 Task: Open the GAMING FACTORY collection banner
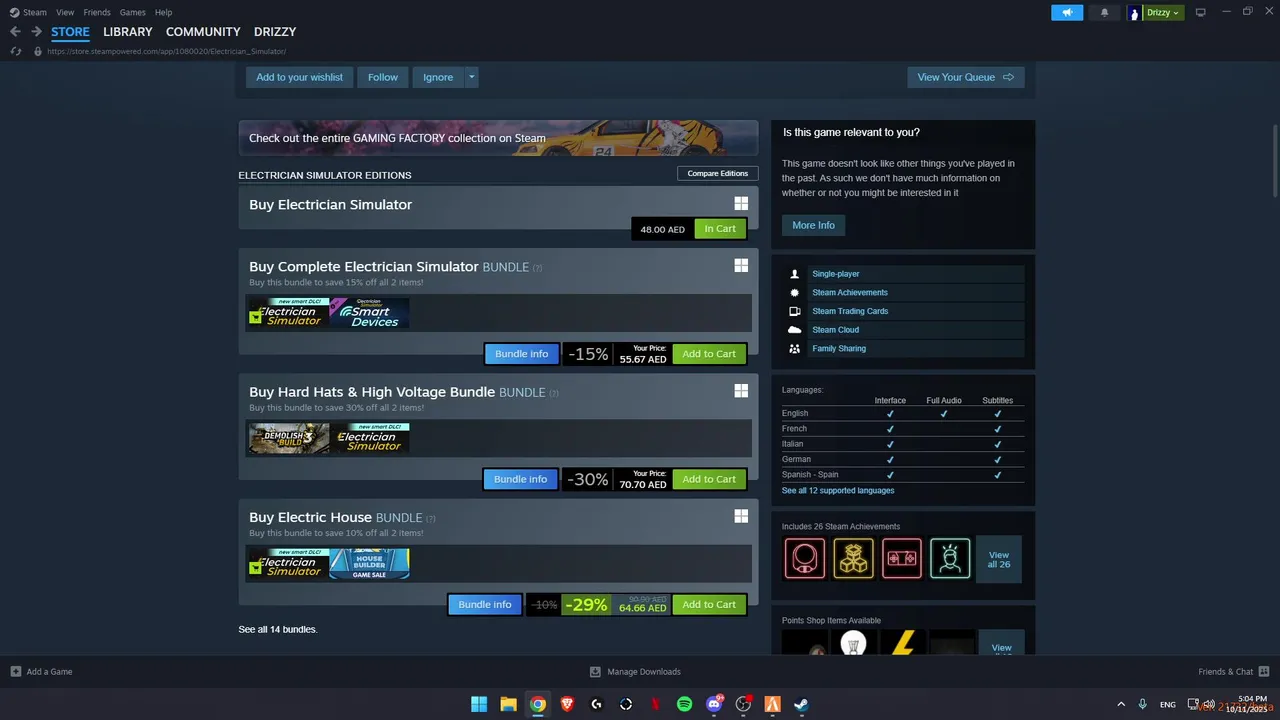click(498, 138)
